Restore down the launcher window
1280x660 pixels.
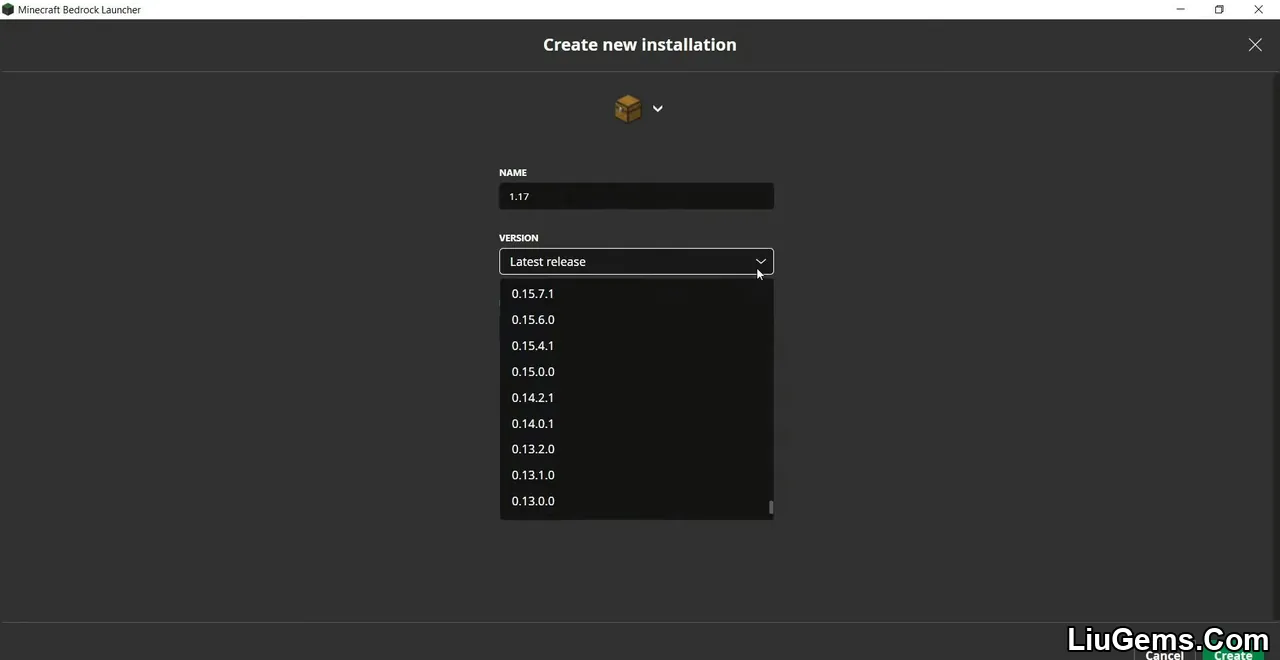coord(1219,9)
